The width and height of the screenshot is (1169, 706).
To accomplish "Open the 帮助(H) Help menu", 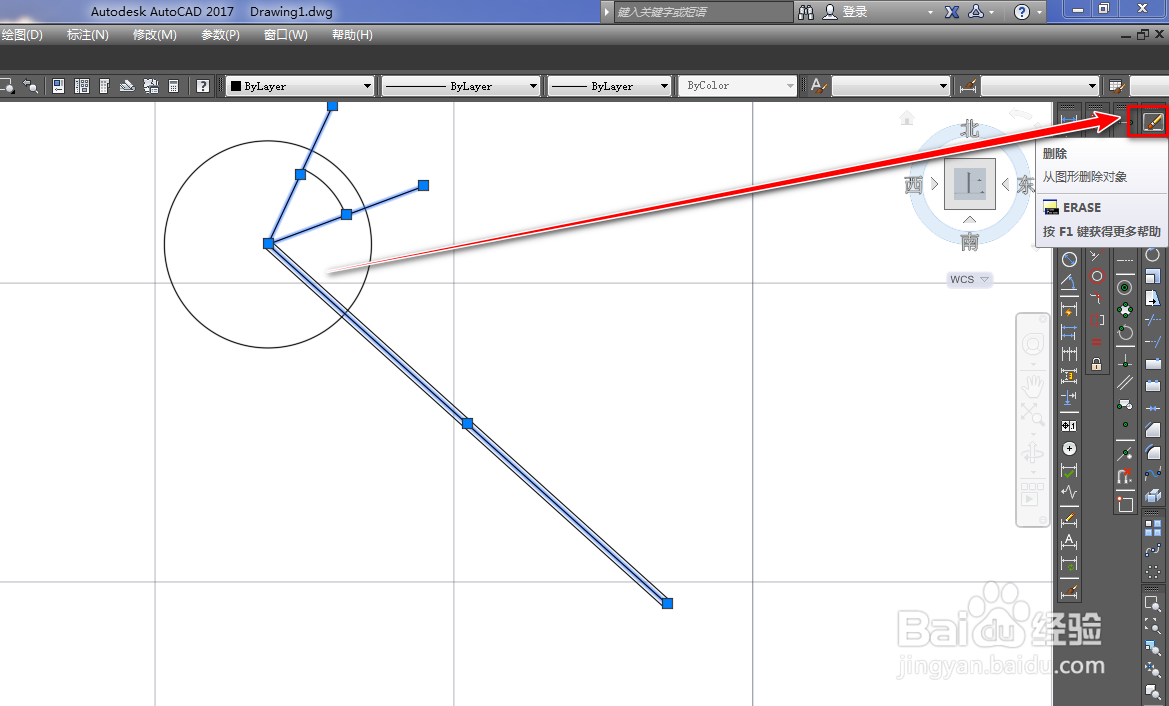I will click(x=353, y=34).
